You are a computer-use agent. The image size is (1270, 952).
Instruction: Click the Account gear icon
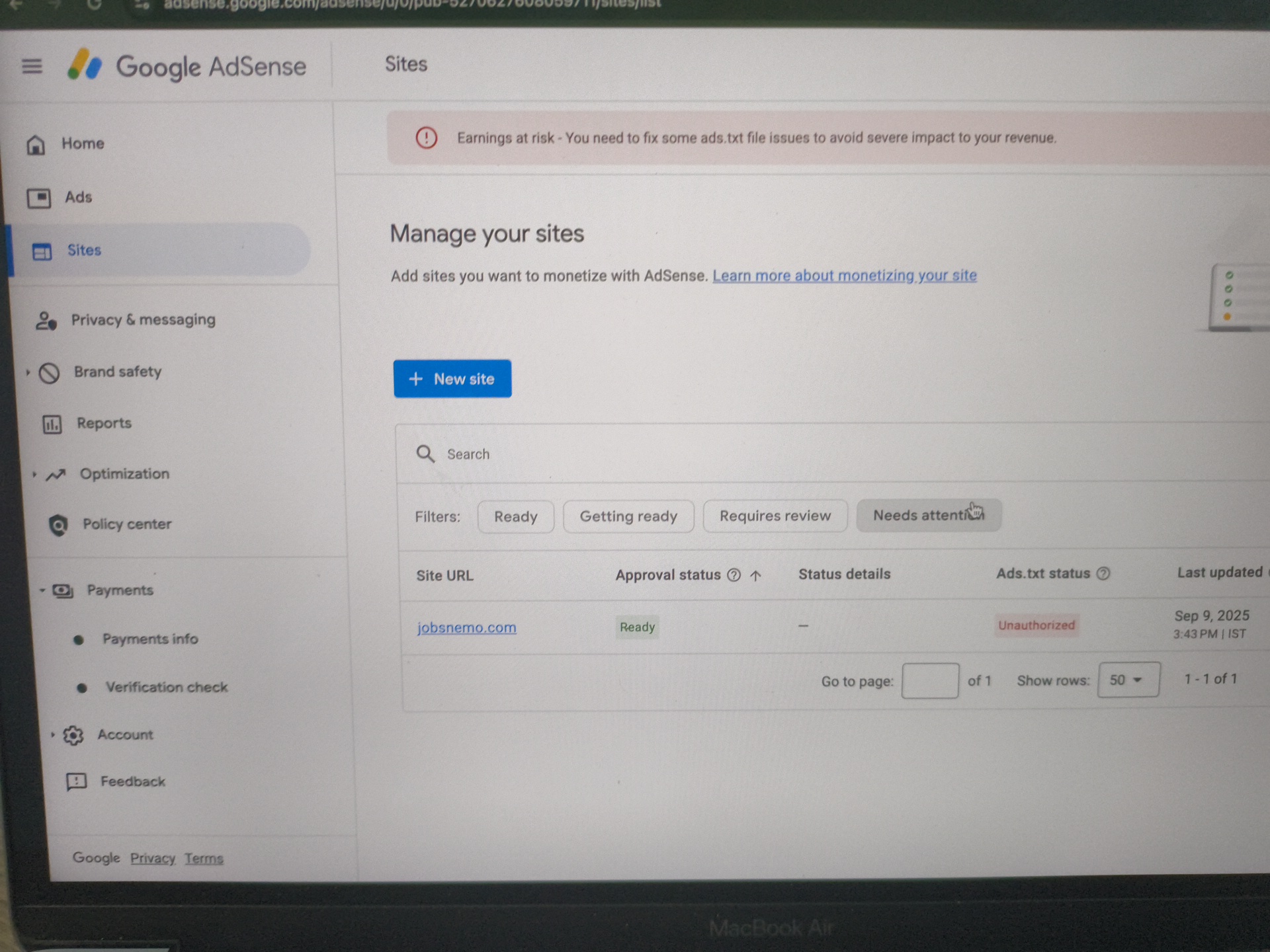point(73,735)
